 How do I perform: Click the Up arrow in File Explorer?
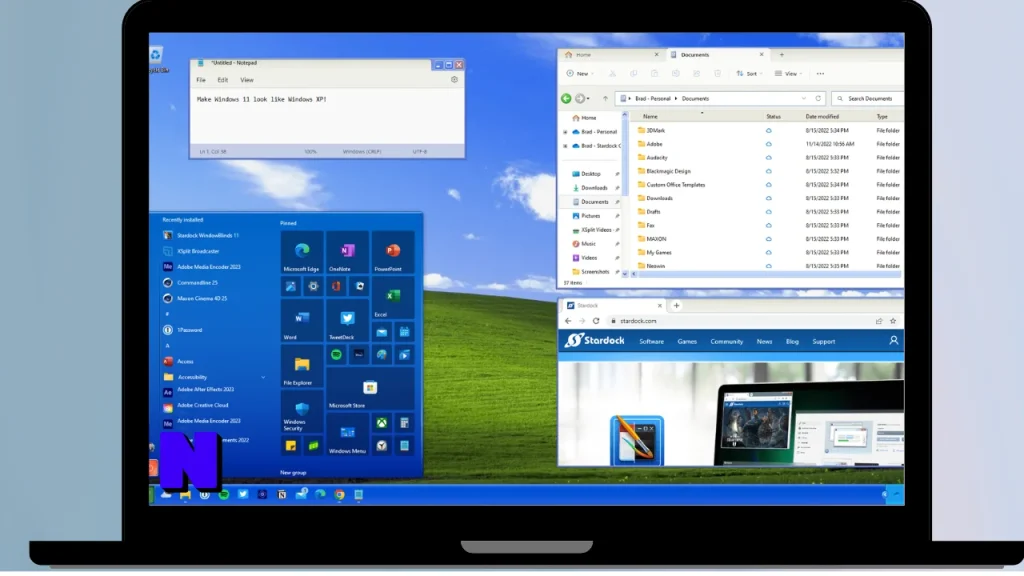point(605,99)
